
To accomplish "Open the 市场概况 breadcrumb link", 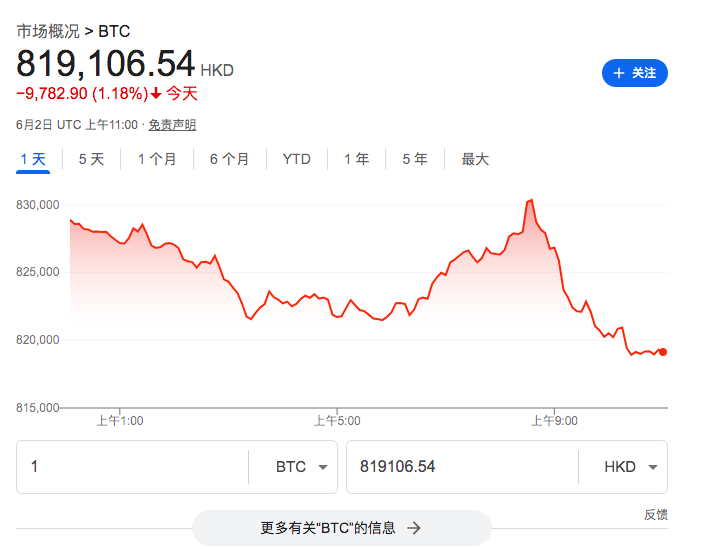I will [48, 31].
